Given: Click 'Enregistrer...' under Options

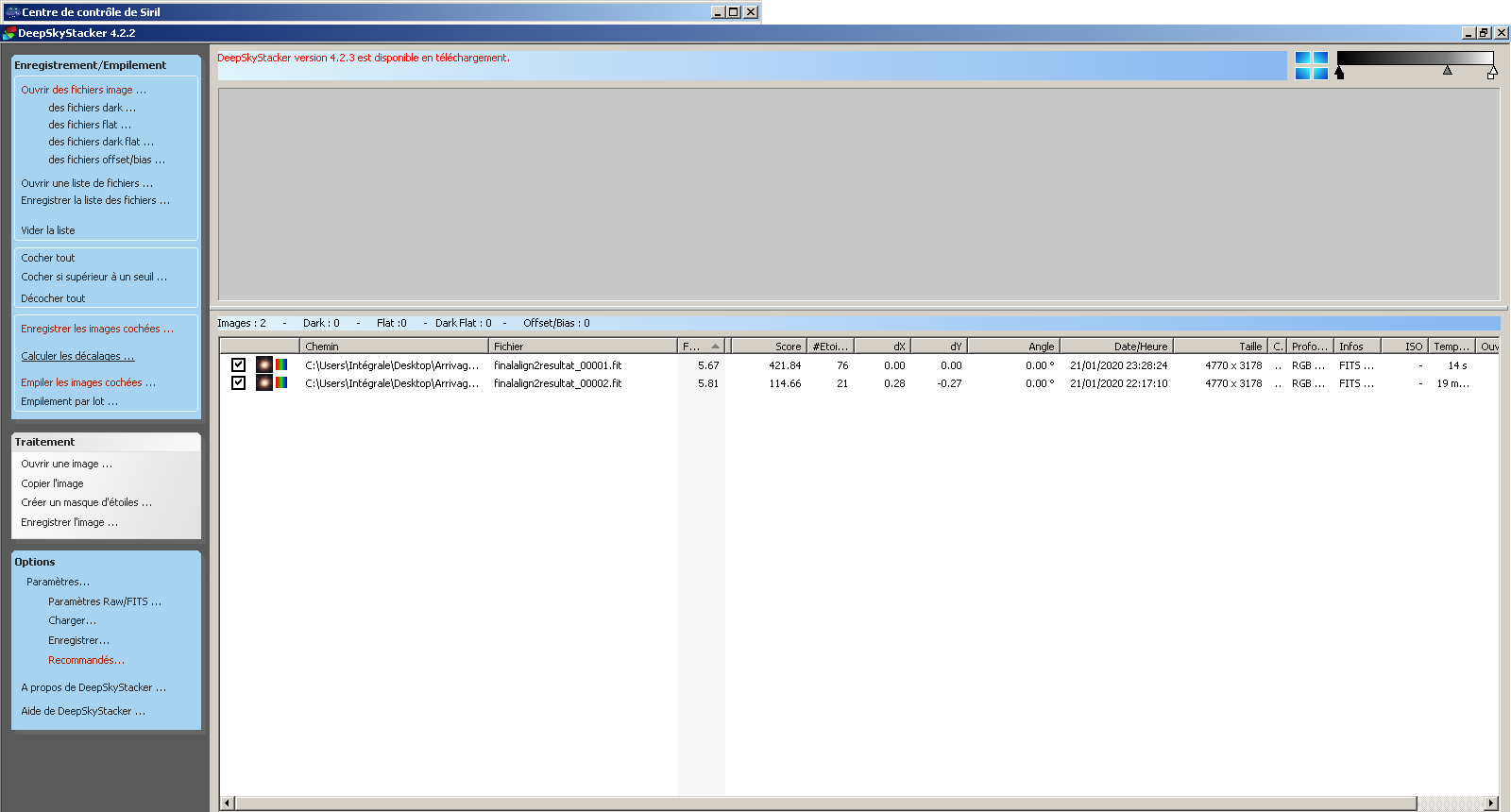Looking at the screenshot, I should click(x=79, y=640).
